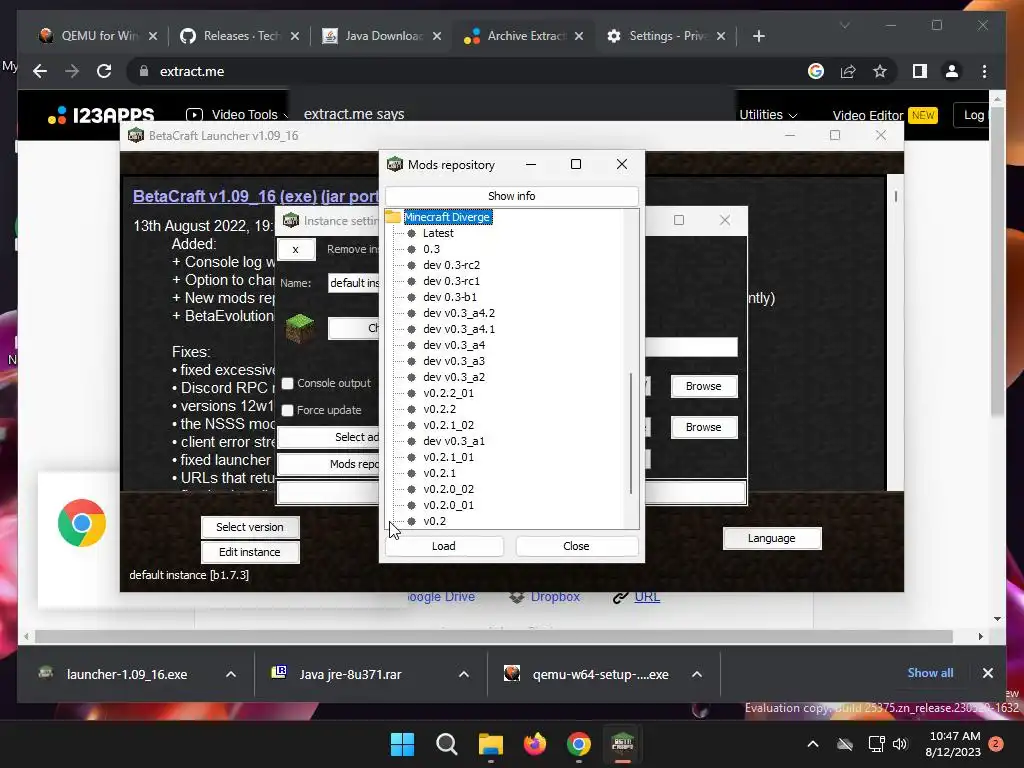Screen dimensions: 1024x768
Task: Show hidden tray icons chevron
Action: tap(813, 744)
